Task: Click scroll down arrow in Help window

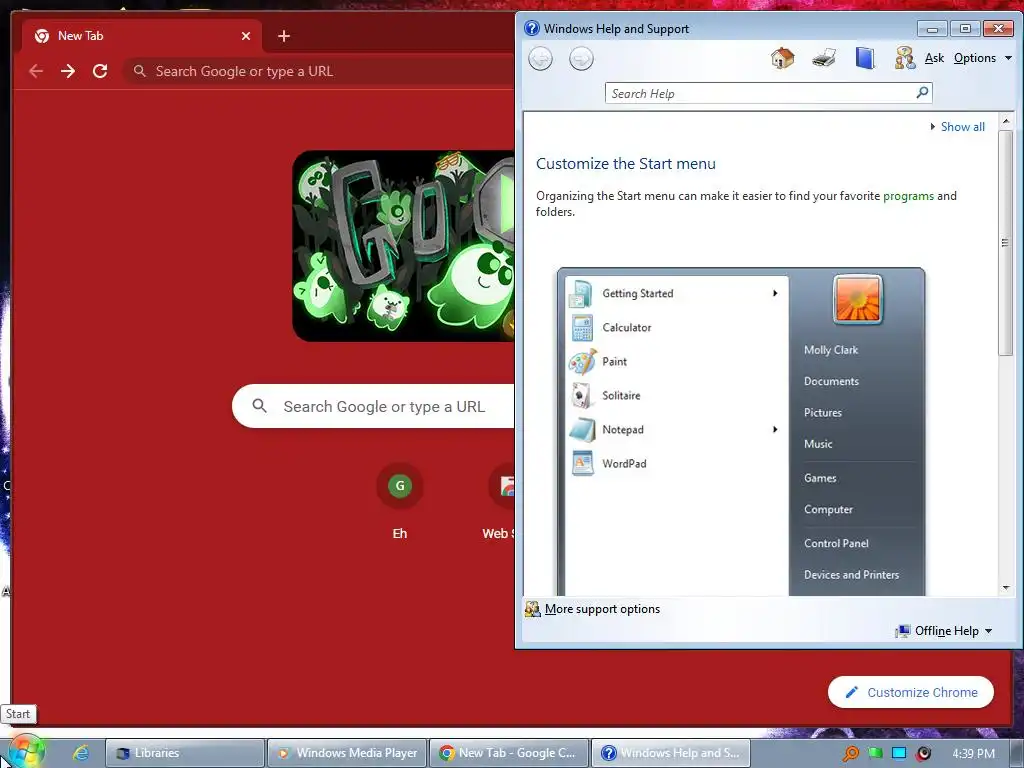Action: pos(1006,587)
